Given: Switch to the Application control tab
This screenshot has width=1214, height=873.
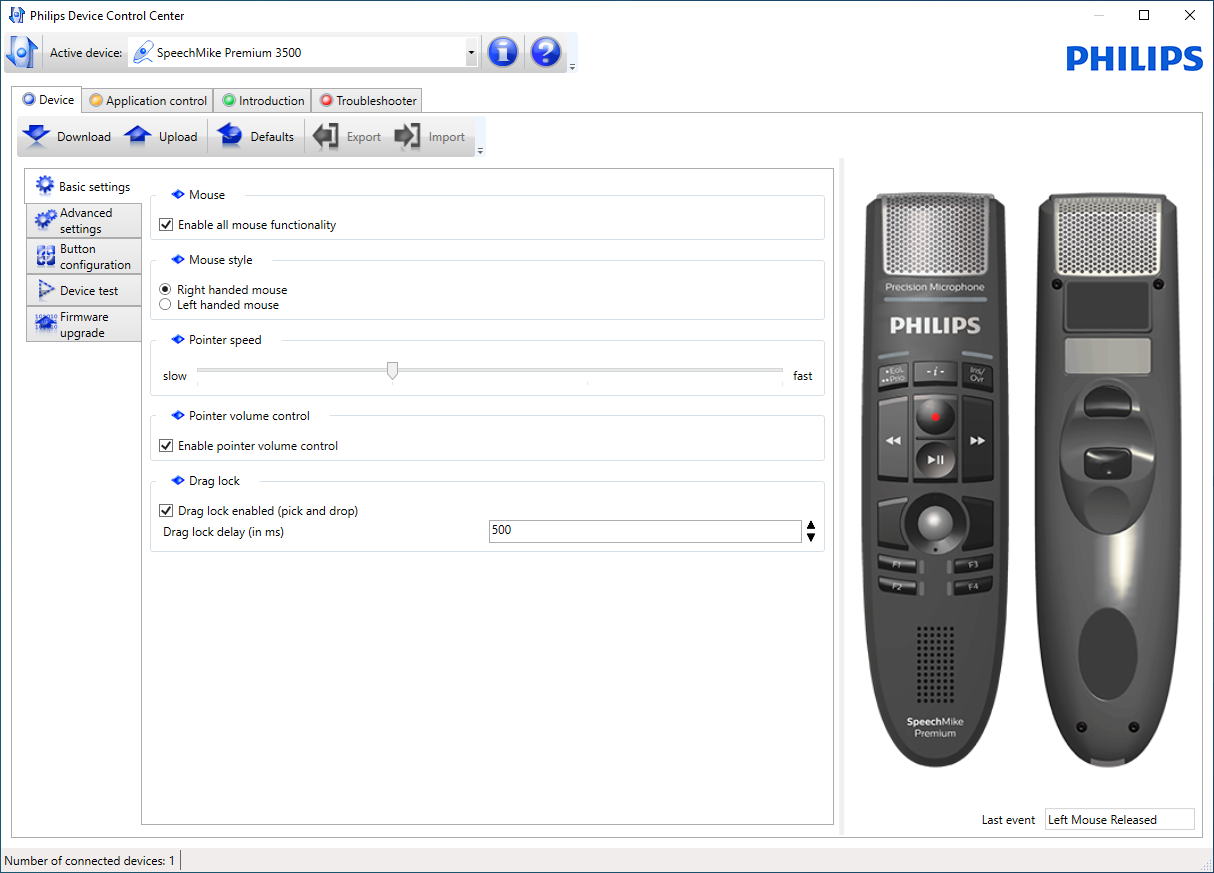Looking at the screenshot, I should pyautogui.click(x=147, y=101).
